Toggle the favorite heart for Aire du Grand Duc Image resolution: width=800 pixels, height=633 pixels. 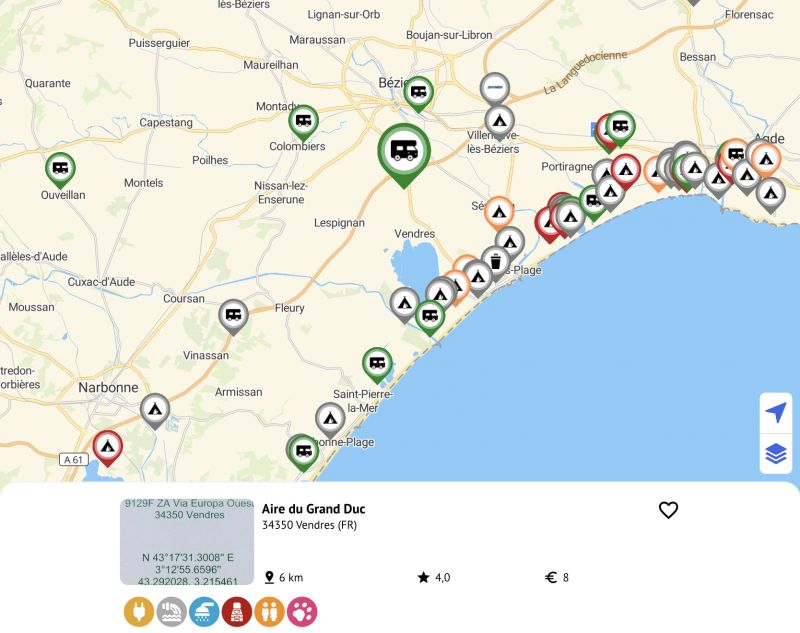[x=668, y=510]
